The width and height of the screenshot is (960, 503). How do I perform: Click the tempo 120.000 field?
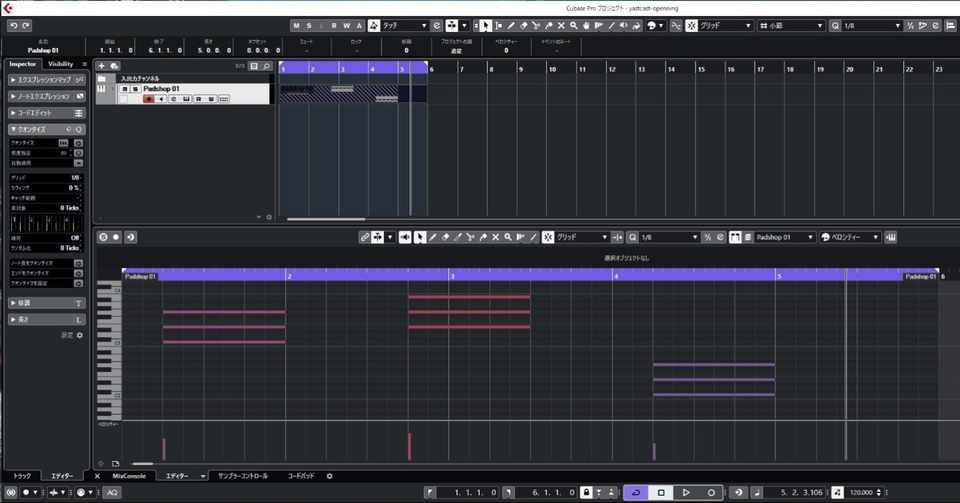pos(862,492)
